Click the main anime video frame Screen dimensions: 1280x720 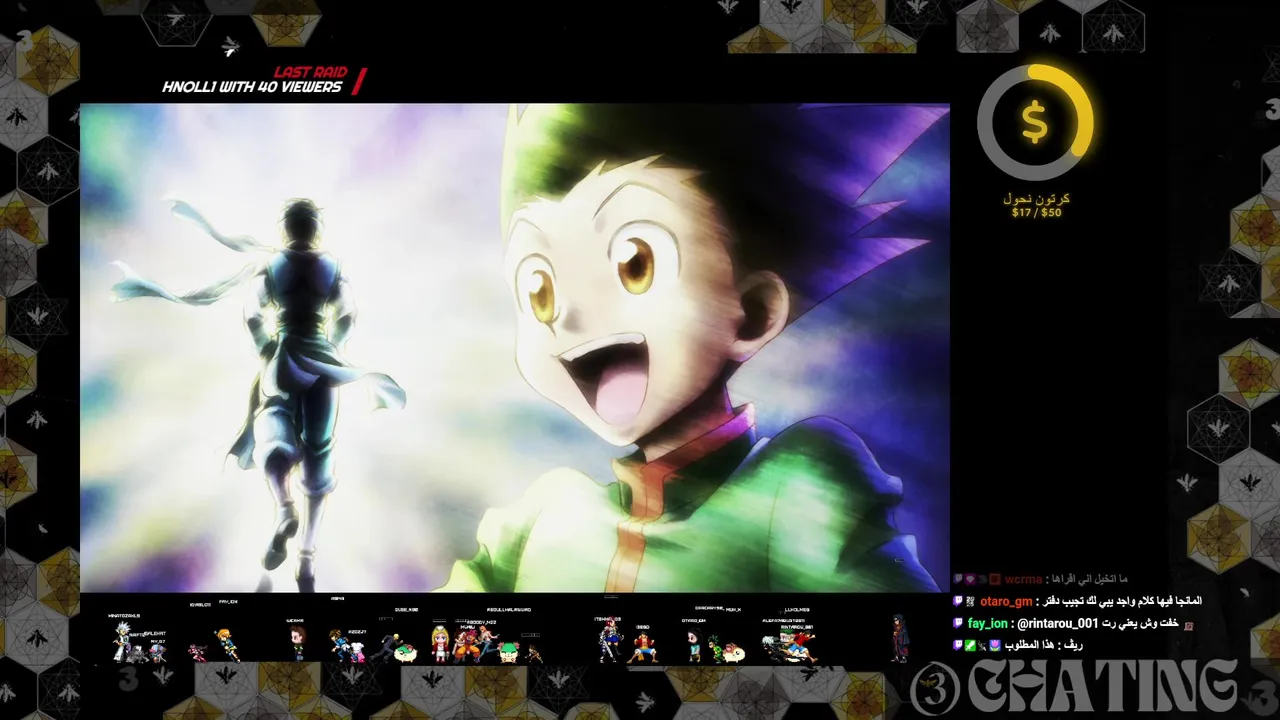coord(514,347)
